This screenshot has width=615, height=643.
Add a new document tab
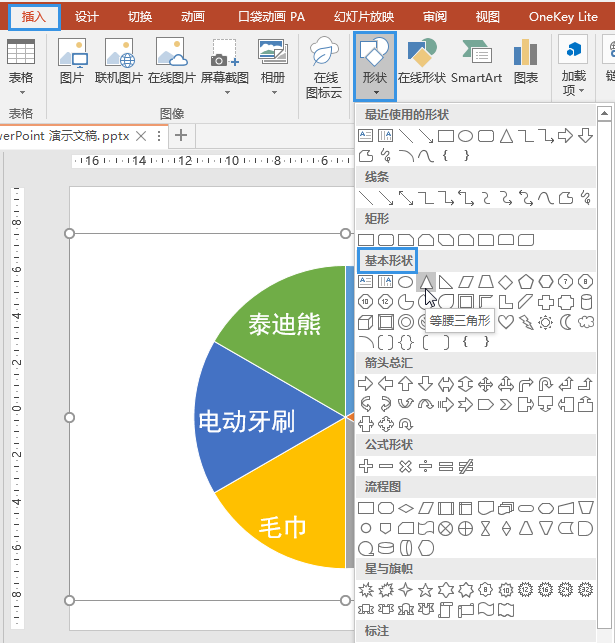coord(181,135)
